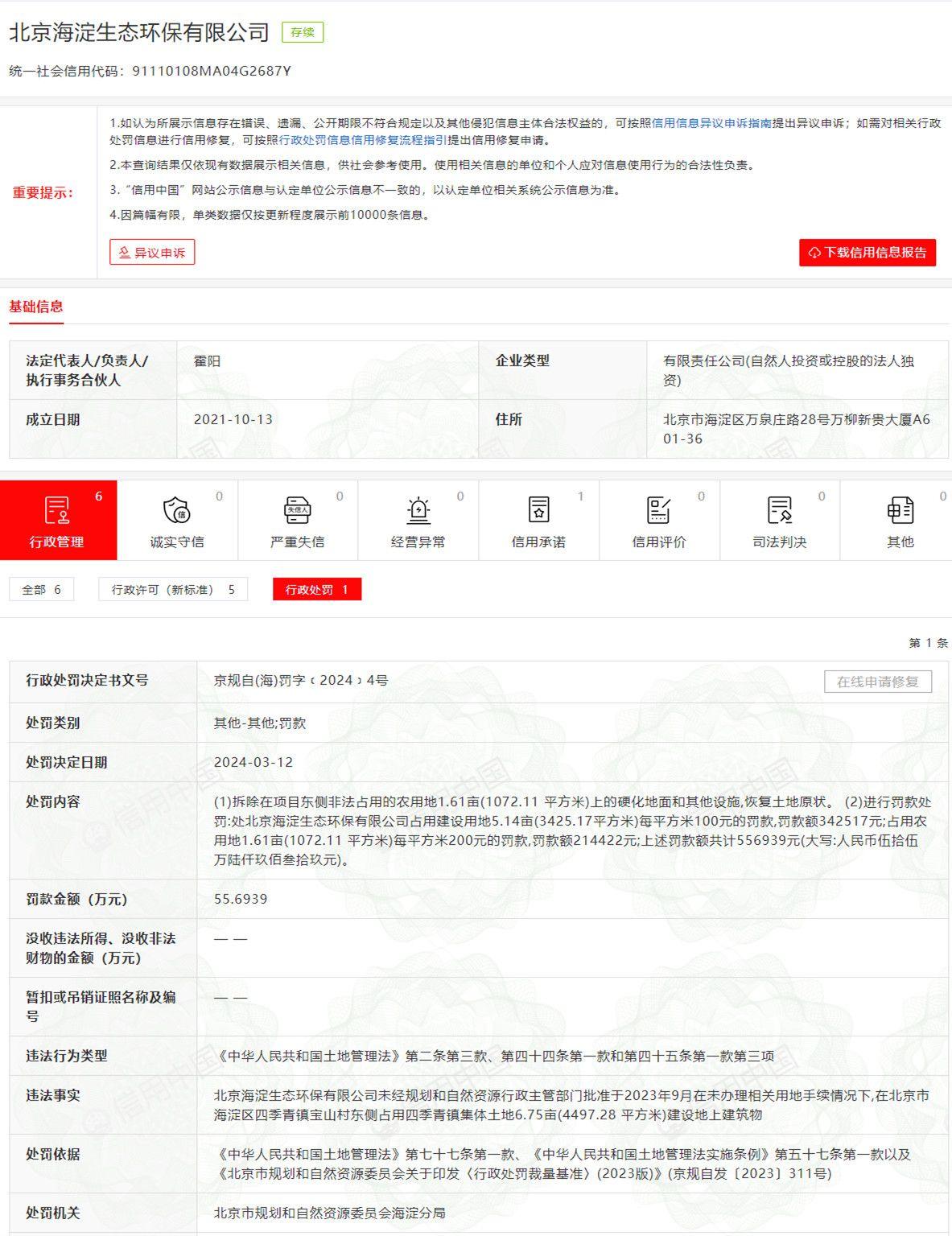Click the 违法行为类型 legal clause text

pos(494,1057)
